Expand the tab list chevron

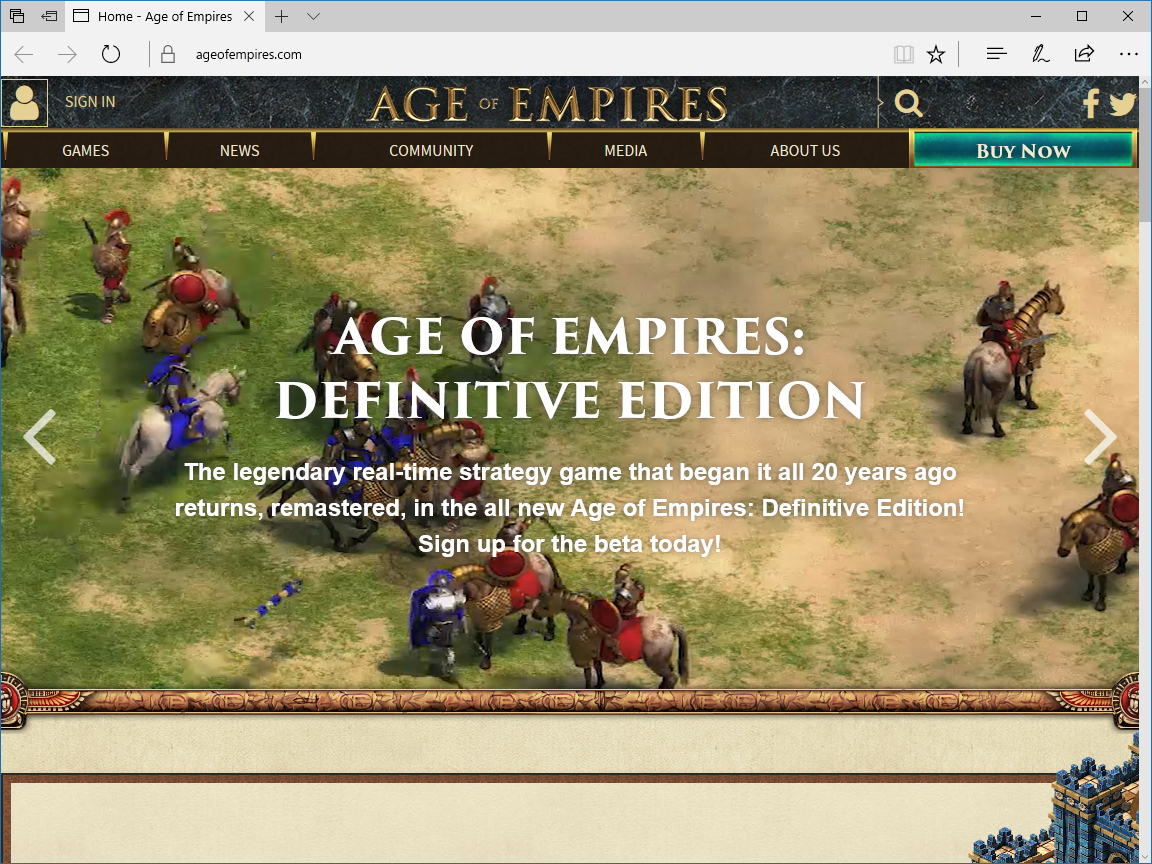(314, 17)
